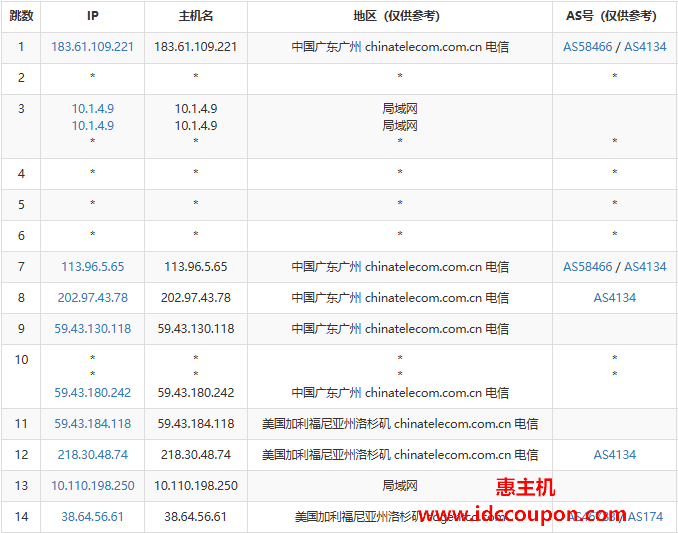Click IP address 10.110.198.250
Viewport: 678px width, 533px height.
[92, 486]
